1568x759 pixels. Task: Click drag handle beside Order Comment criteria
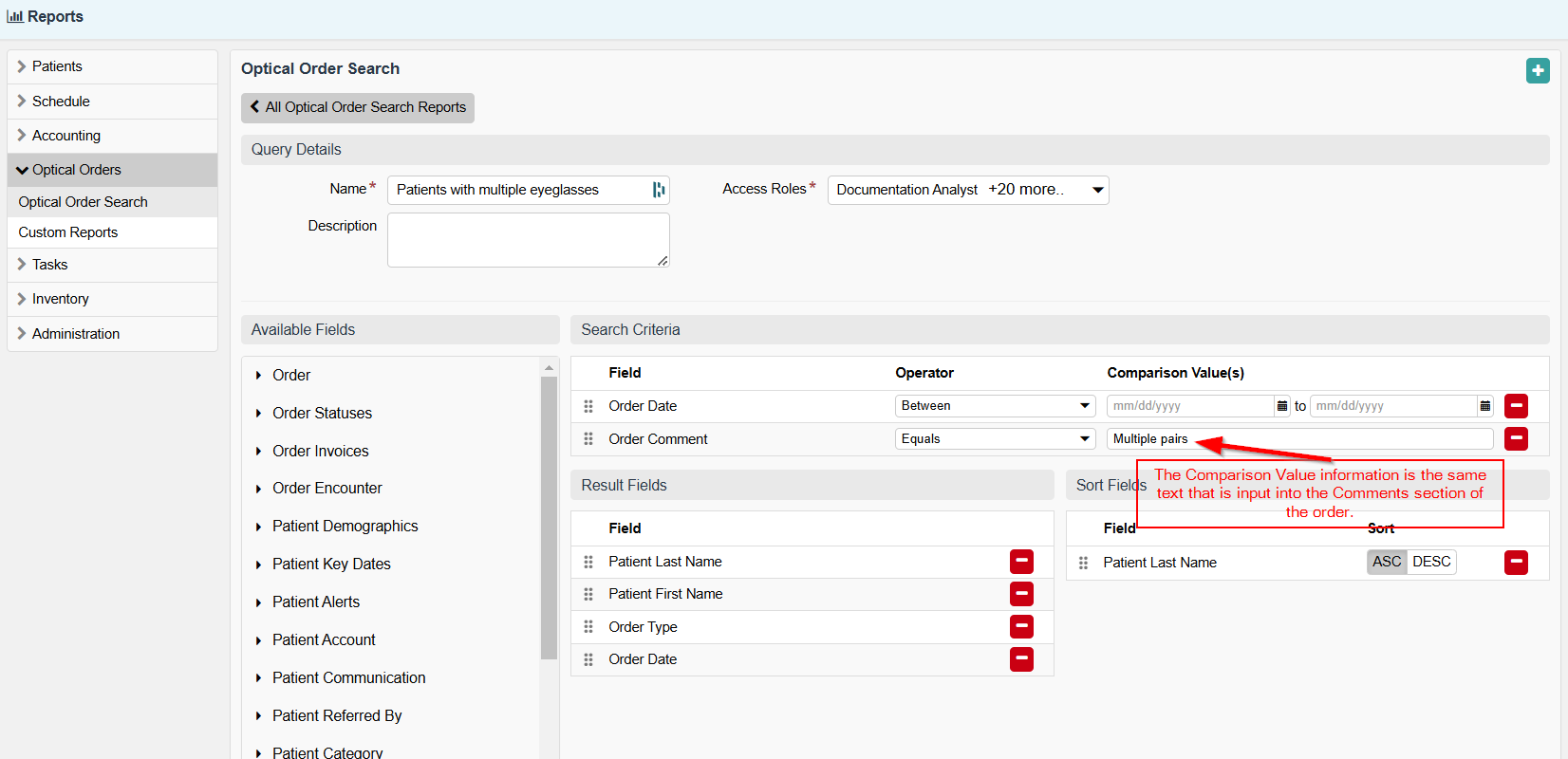click(x=588, y=439)
